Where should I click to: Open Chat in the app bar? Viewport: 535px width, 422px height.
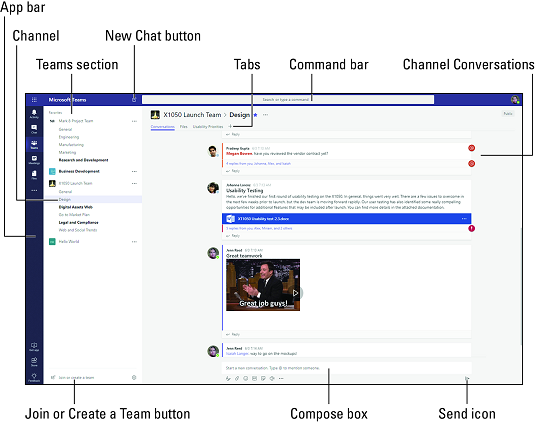34,129
